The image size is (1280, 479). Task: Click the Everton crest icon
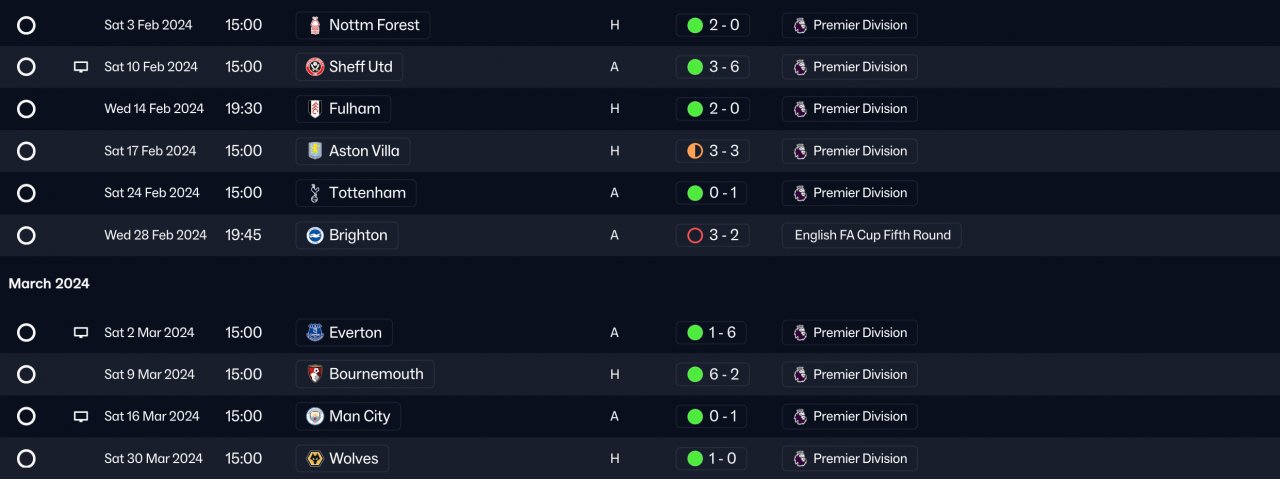click(315, 333)
